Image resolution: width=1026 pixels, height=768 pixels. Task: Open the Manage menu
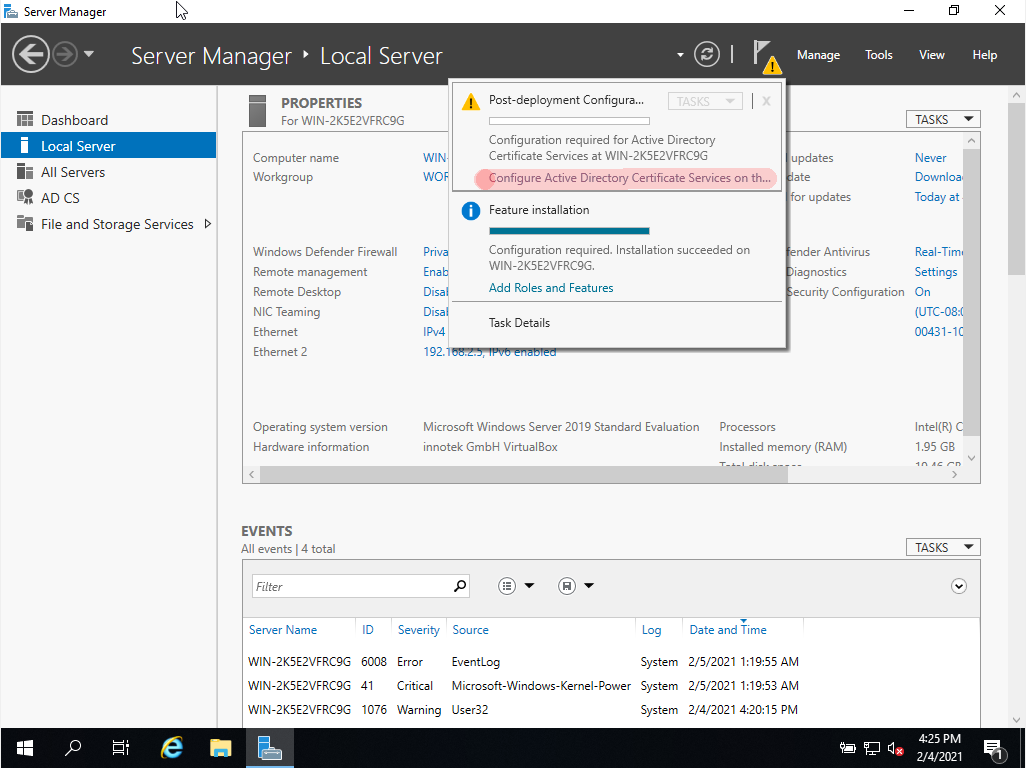pos(818,55)
